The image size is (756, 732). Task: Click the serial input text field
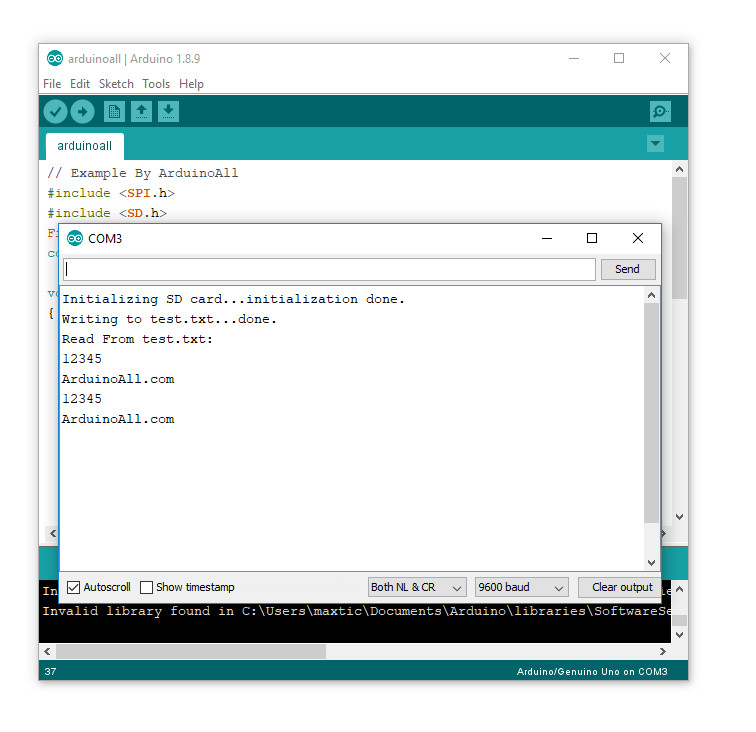pyautogui.click(x=329, y=269)
